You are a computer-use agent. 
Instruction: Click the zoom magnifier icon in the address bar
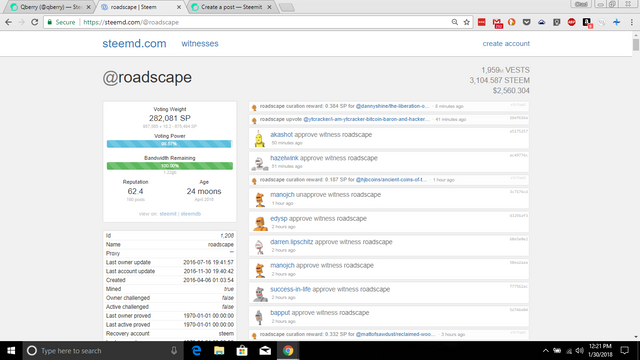point(454,22)
